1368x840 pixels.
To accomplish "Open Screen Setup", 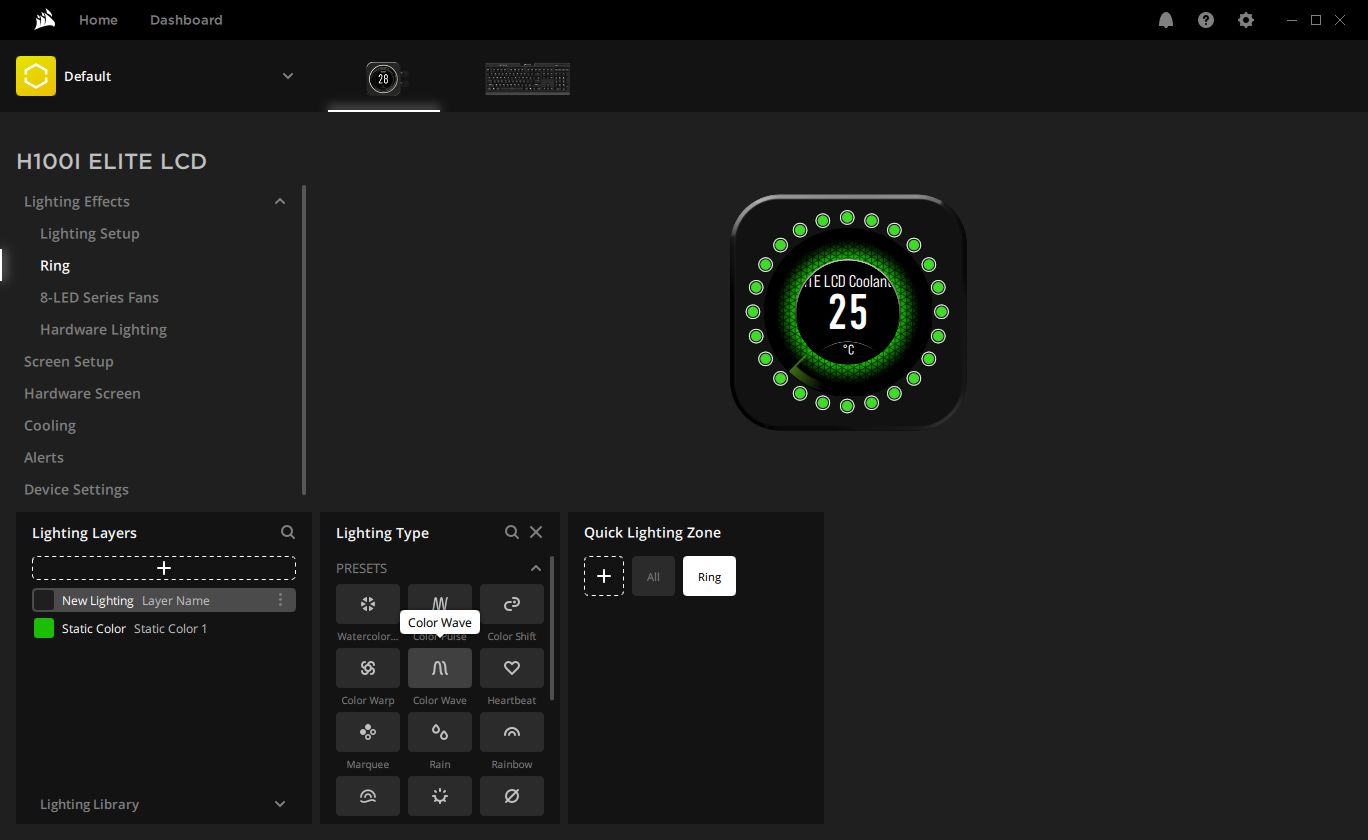I will [x=69, y=361].
